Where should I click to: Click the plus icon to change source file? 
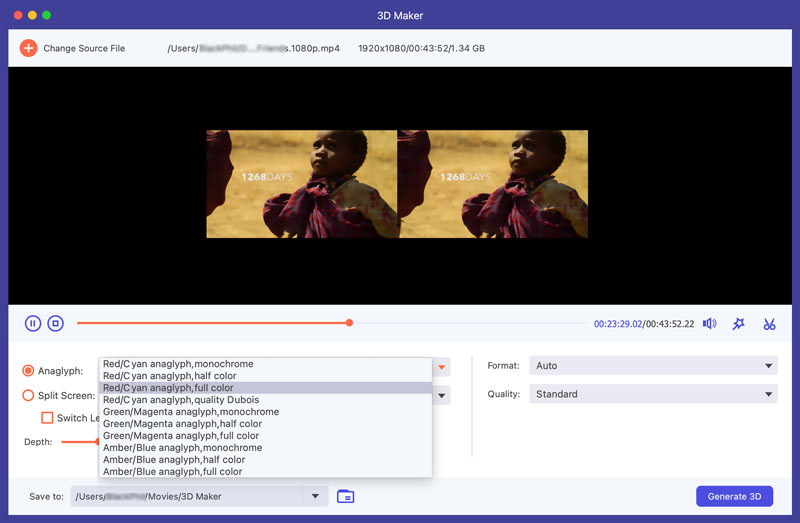pos(28,48)
